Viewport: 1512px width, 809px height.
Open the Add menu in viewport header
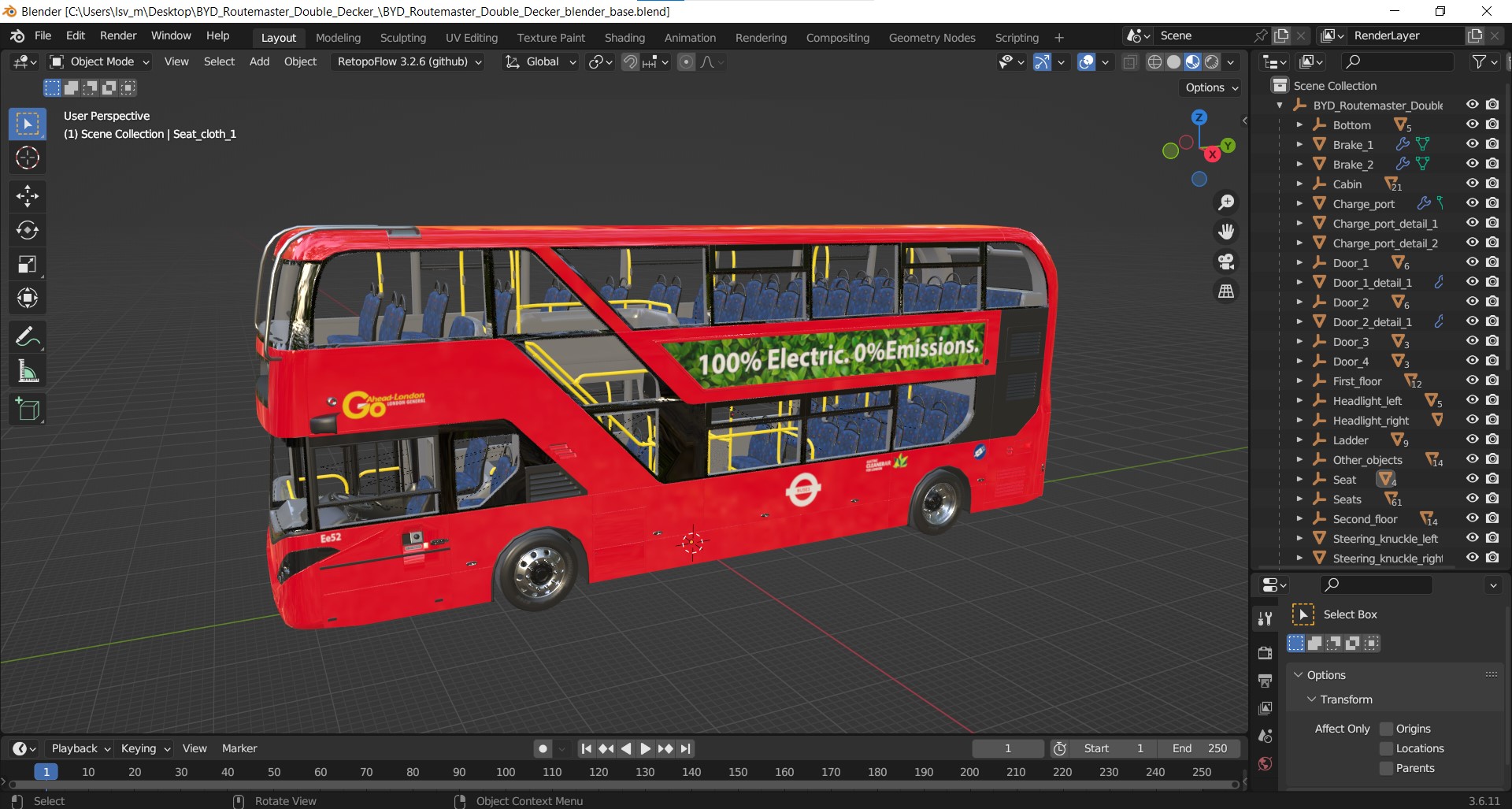(x=259, y=61)
